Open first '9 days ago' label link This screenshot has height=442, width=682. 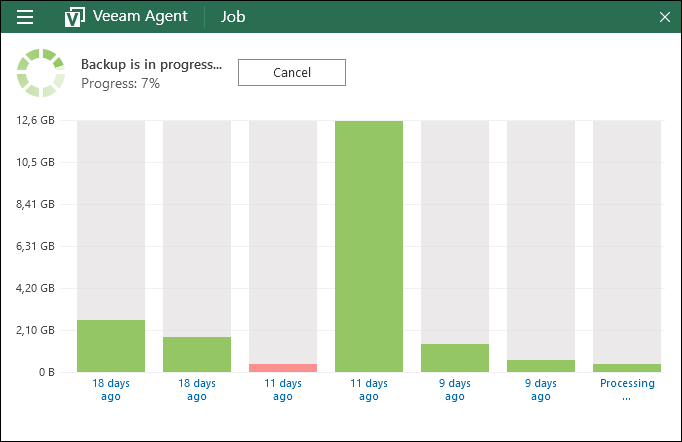coord(455,390)
